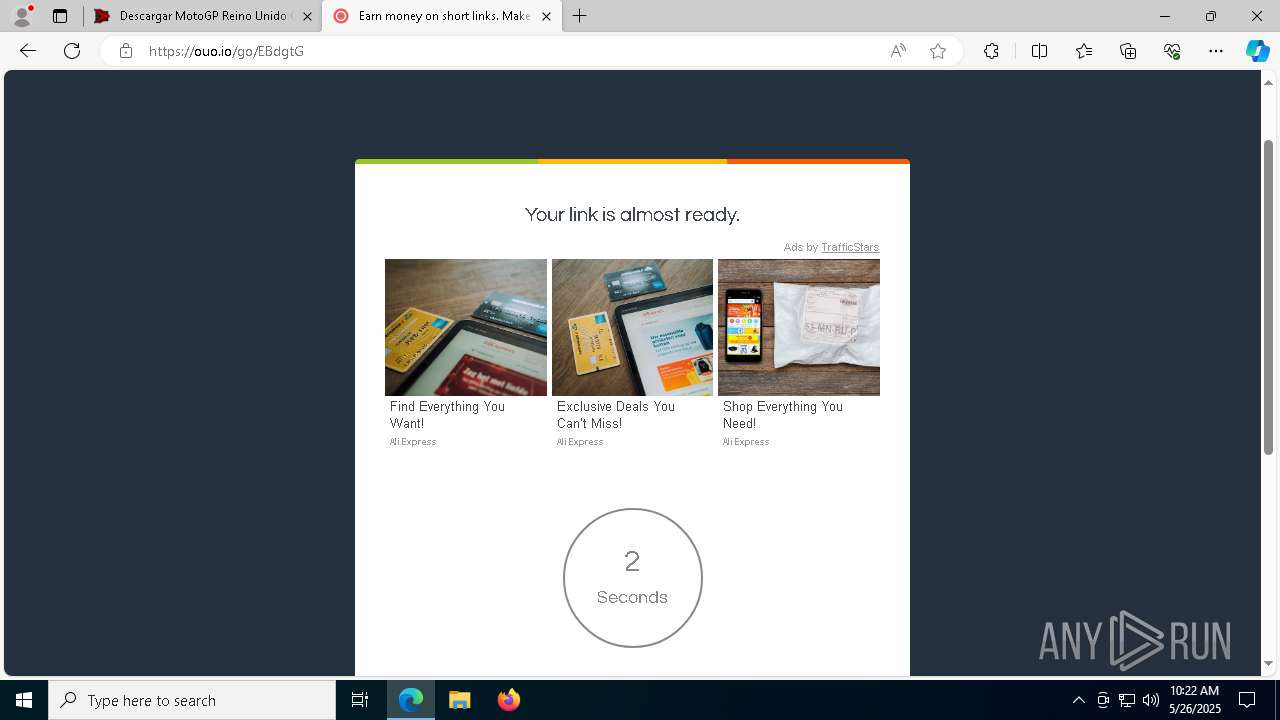Open the Exclusive Deals ad image
This screenshot has height=720, width=1280.
632,327
